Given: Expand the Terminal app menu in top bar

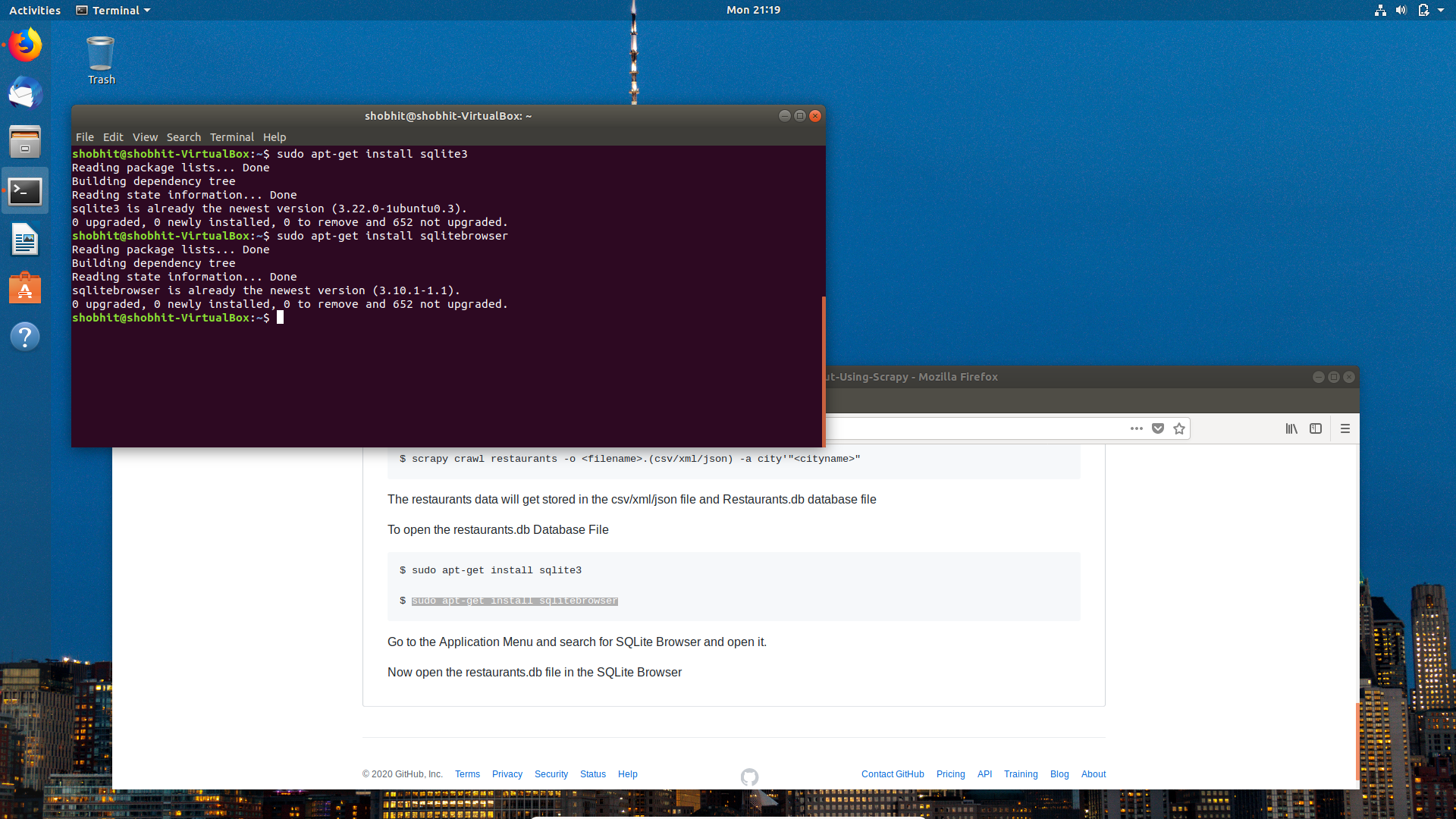Looking at the screenshot, I should [x=114, y=11].
